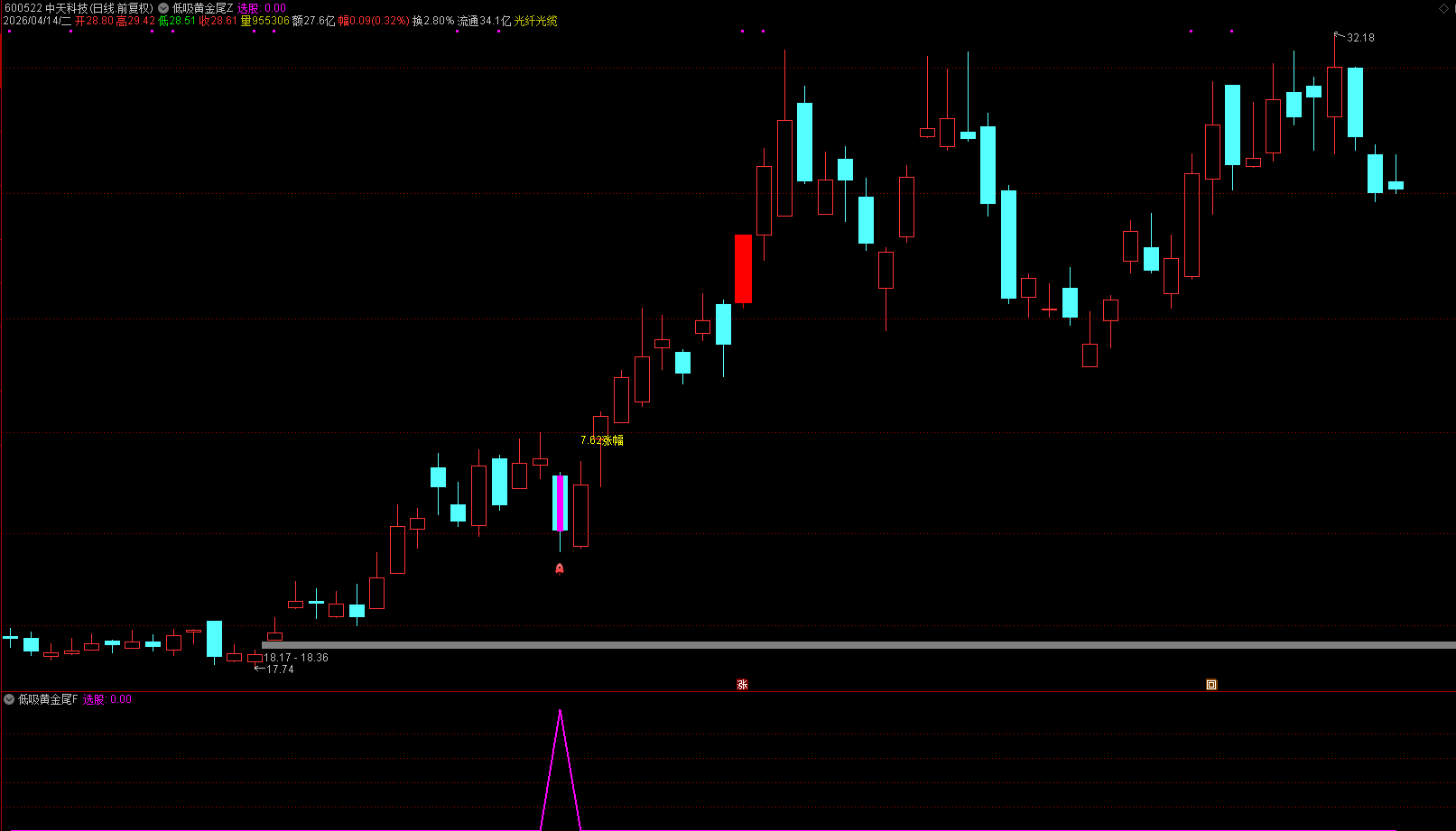Click the 收28.61 close price value
1456x831 pixels.
[x=218, y=21]
